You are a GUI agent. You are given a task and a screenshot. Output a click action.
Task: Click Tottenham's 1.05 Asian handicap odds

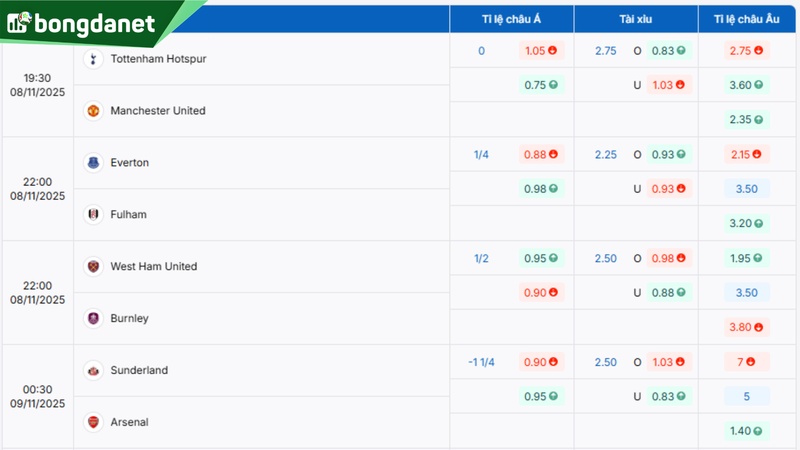(x=540, y=51)
